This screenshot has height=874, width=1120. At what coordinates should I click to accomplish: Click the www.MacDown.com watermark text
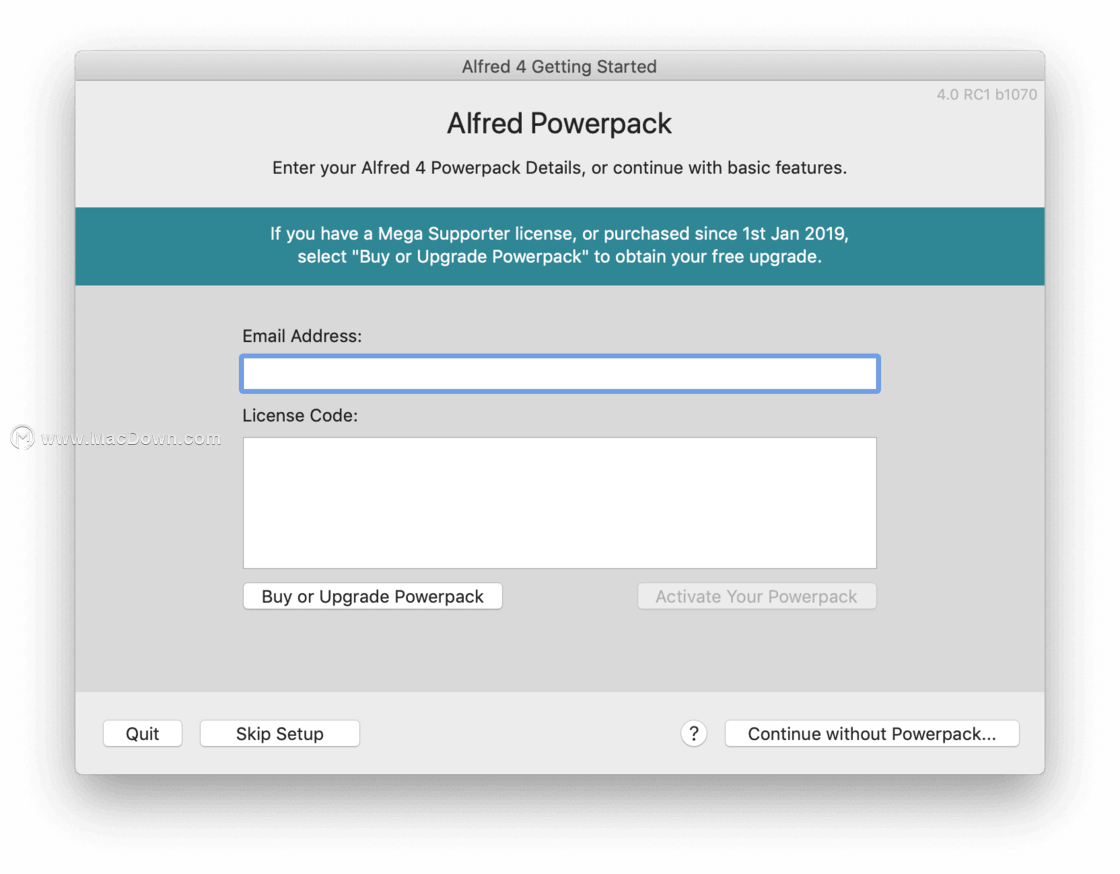point(131,438)
